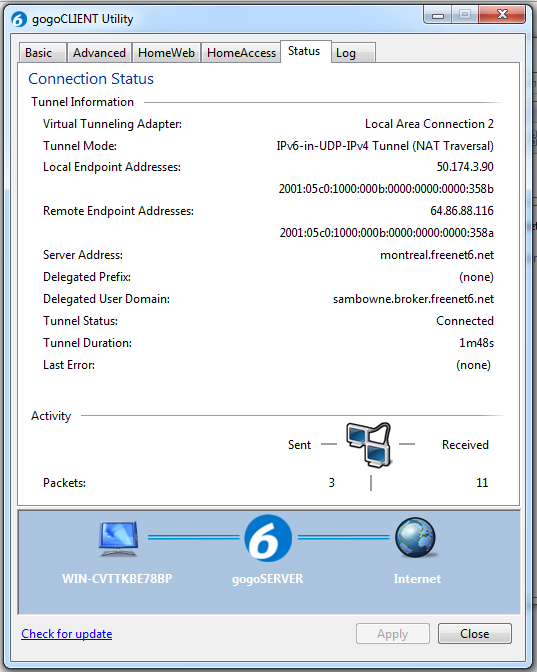Click the Delegated Prefix (none) value
Screen dimensions: 537x672
(476, 277)
